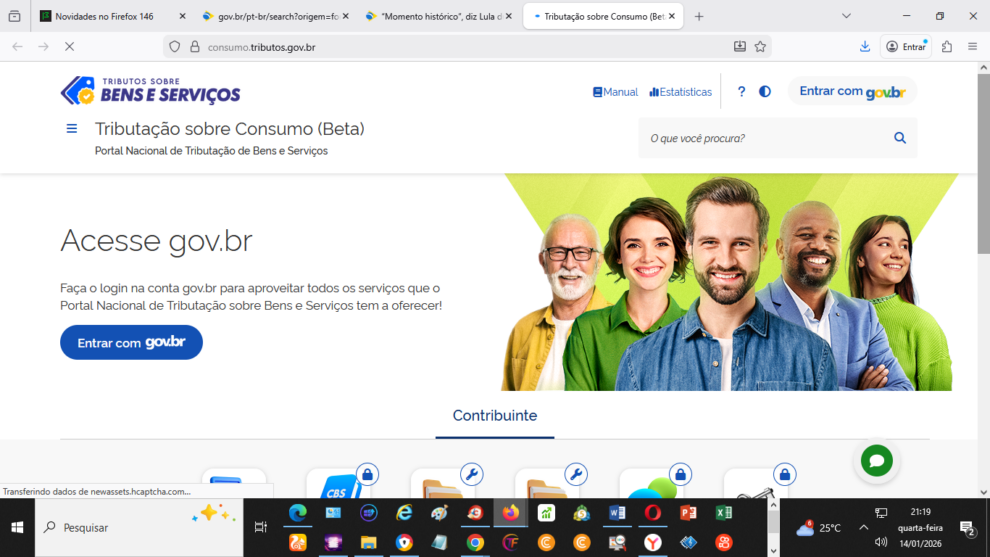Expand the list all tabs dropdown
The height and width of the screenshot is (557, 990).
point(846,16)
